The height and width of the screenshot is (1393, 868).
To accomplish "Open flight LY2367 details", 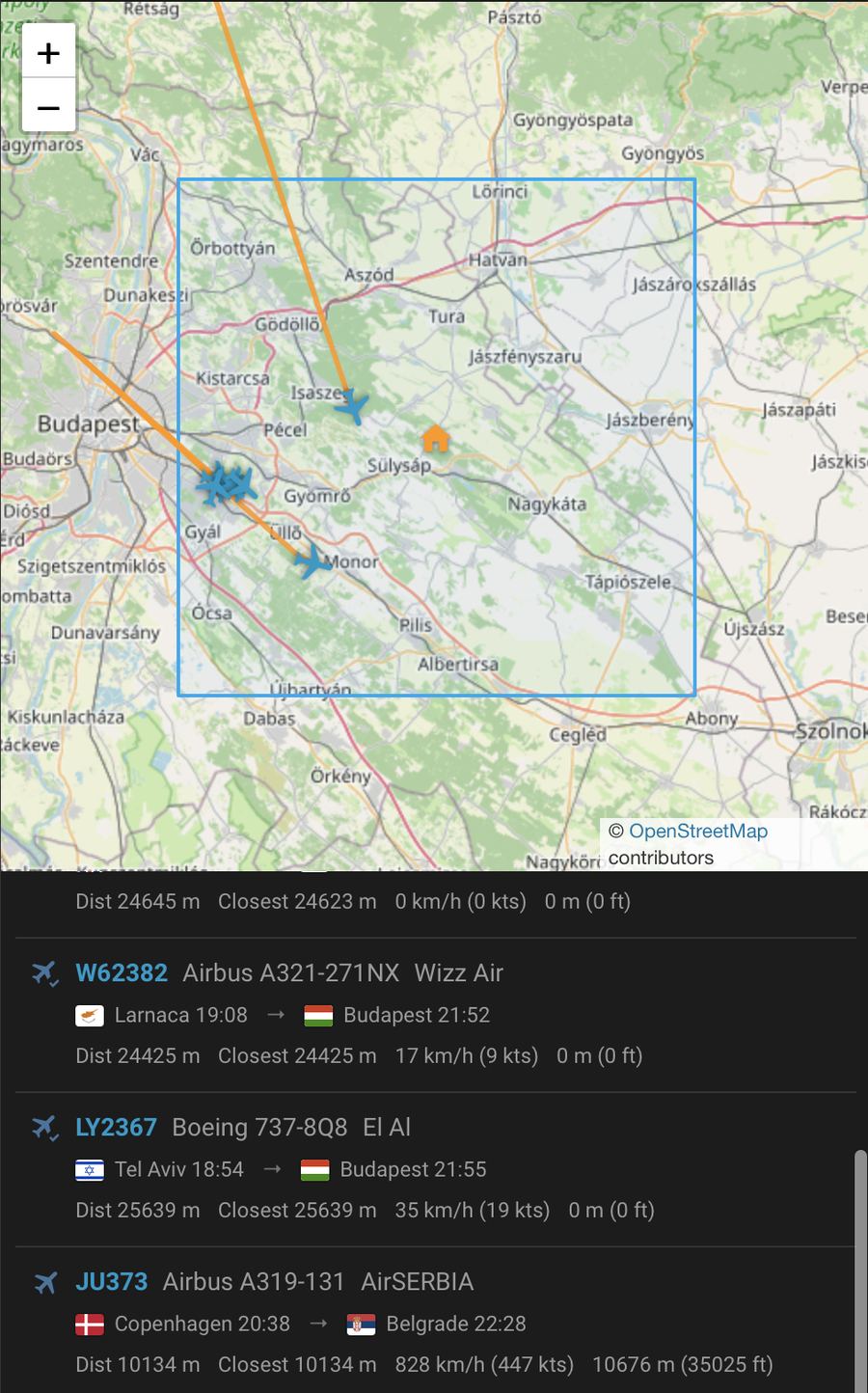I will (x=116, y=1127).
